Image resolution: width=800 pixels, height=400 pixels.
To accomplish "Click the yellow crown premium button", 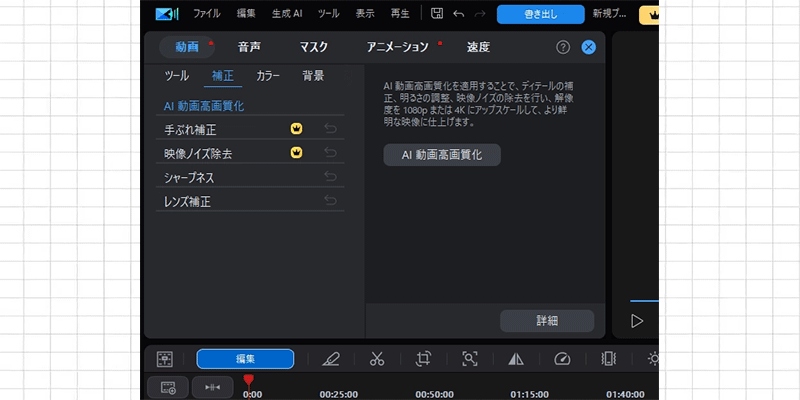I will 649,15.
